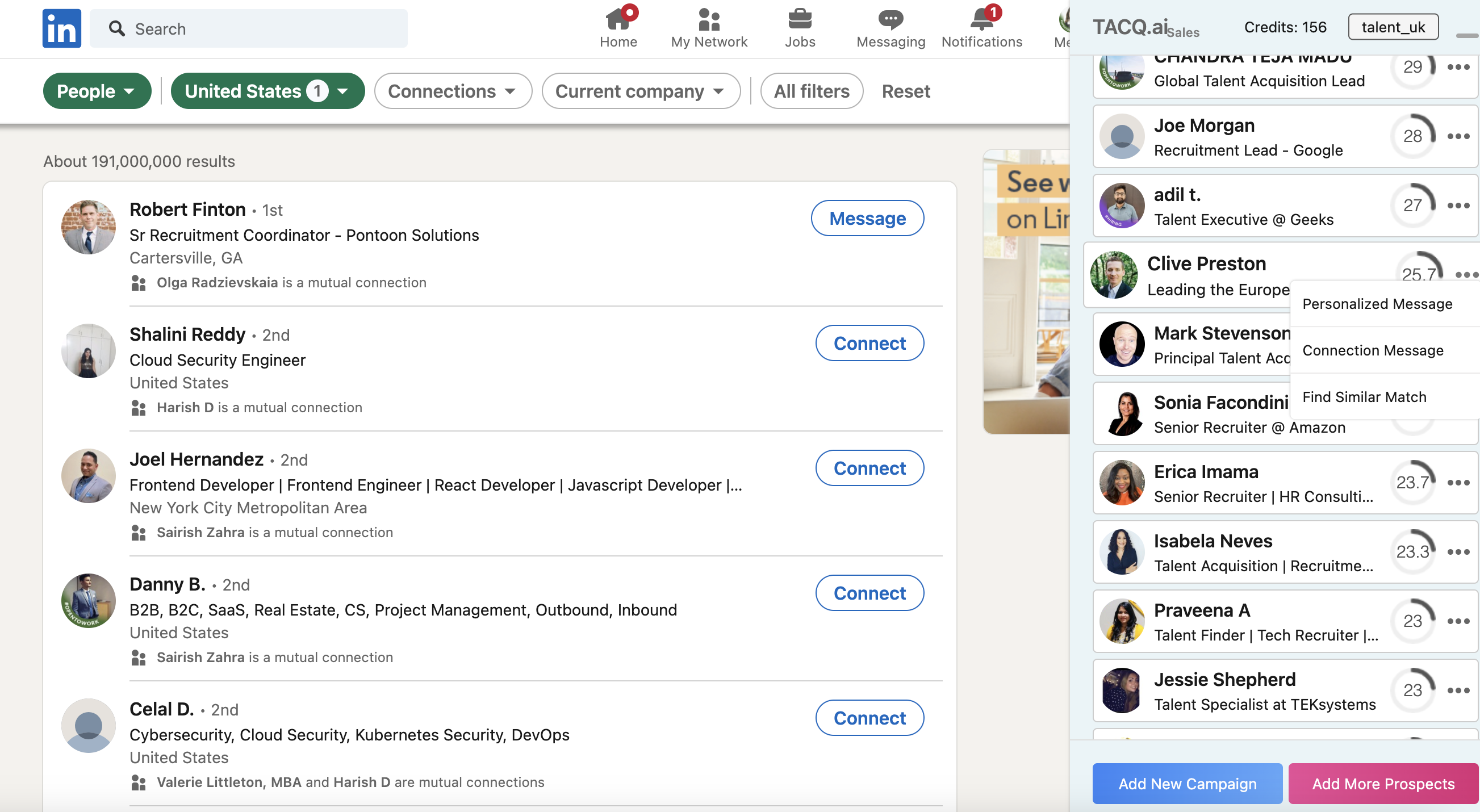Click the search magnifier icon
Image resolution: width=1480 pixels, height=812 pixels.
[x=116, y=28]
